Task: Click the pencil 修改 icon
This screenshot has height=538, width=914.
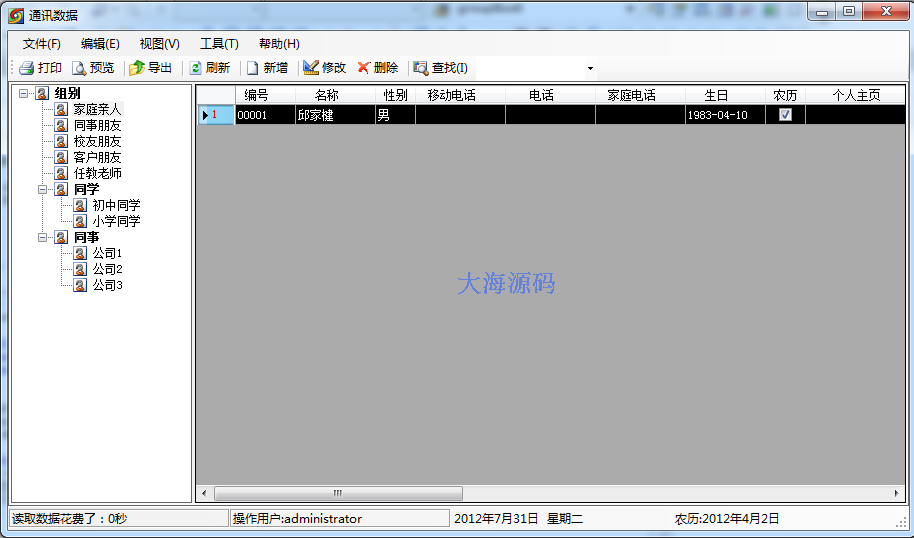Action: (x=311, y=68)
